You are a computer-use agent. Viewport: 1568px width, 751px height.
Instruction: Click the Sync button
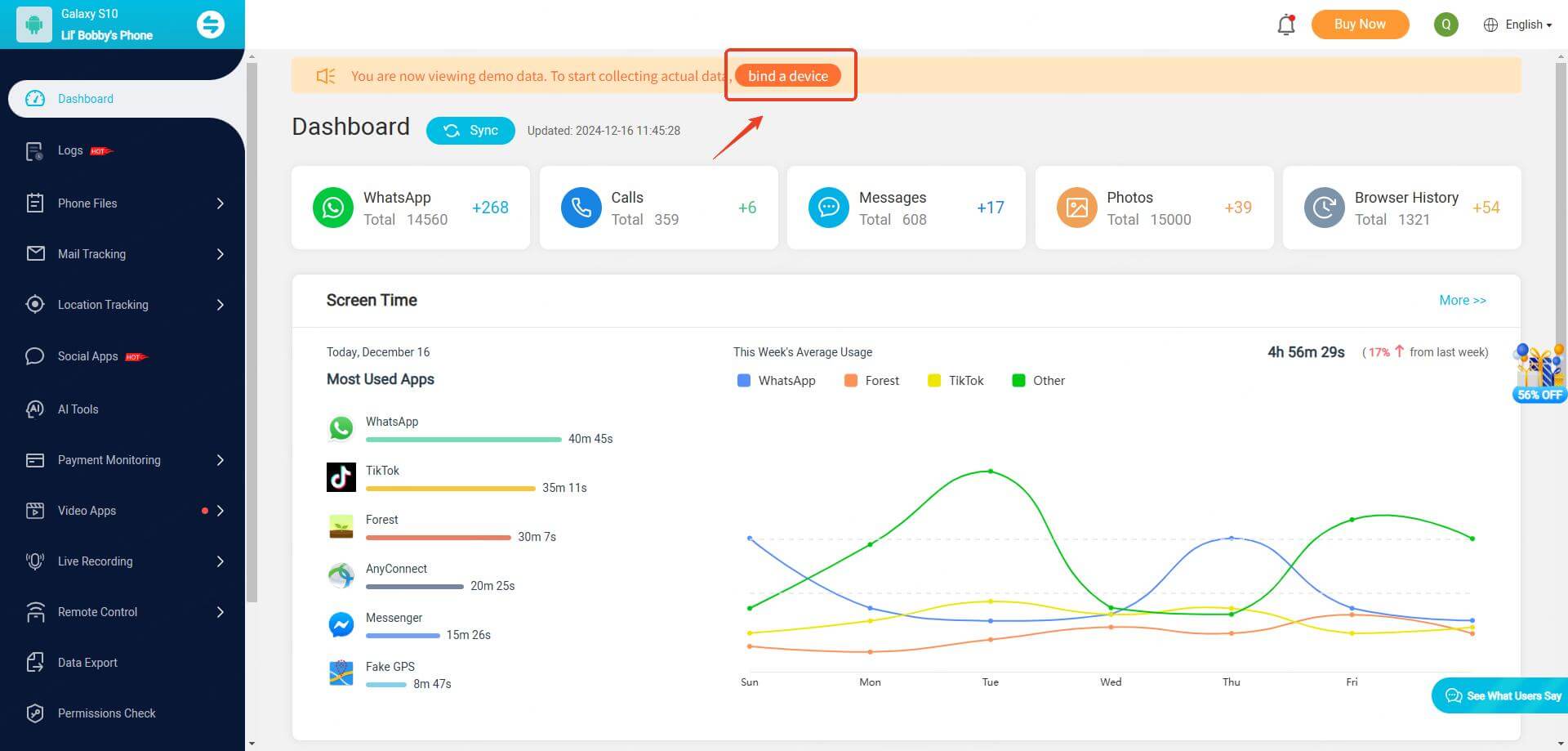pyautogui.click(x=470, y=131)
